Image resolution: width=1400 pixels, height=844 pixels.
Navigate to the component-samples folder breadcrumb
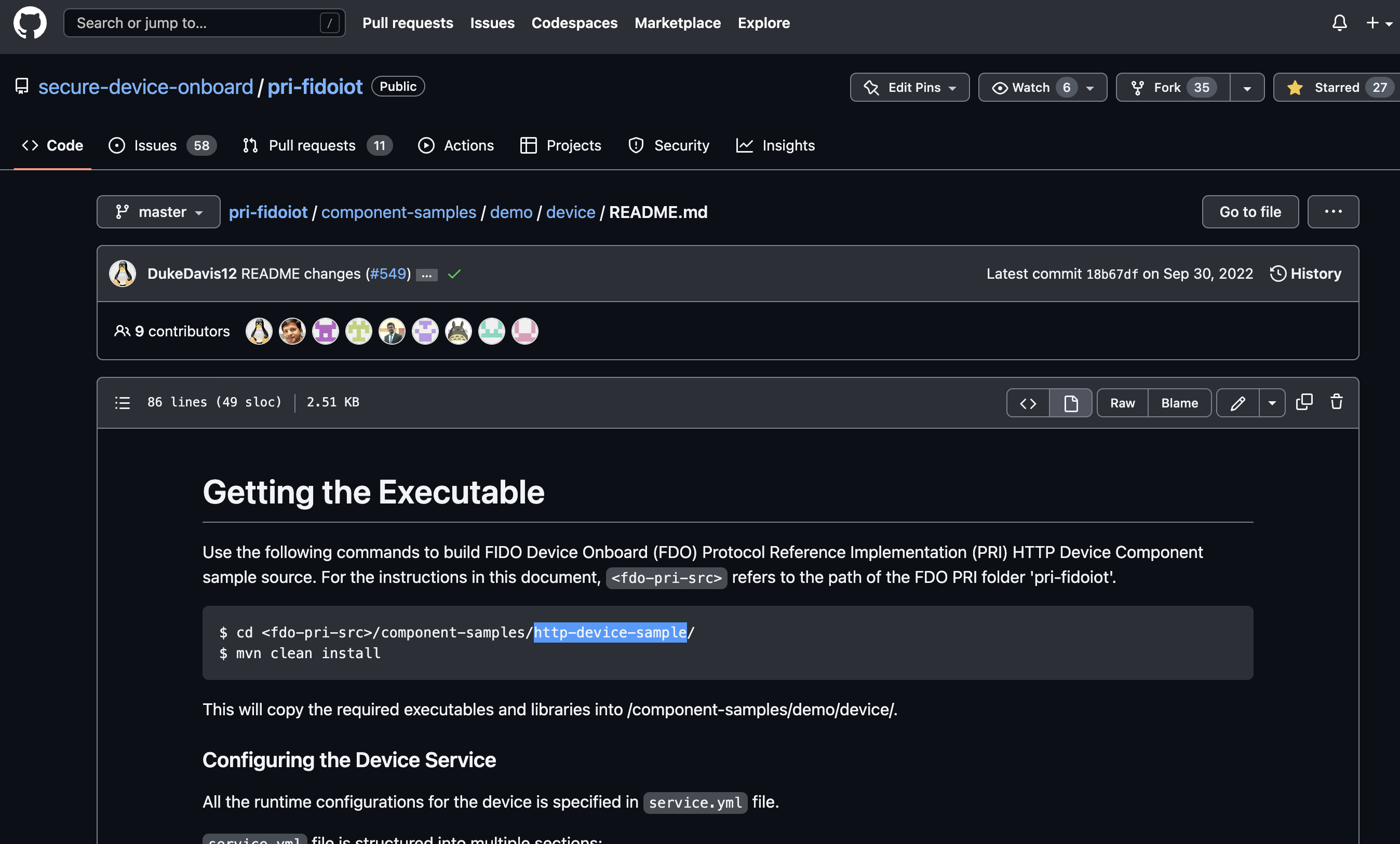[398, 212]
